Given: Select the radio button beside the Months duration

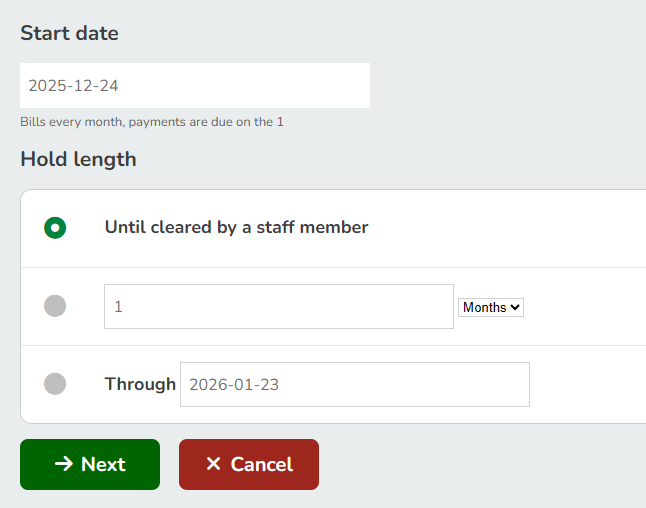Looking at the screenshot, I should click(x=55, y=306).
